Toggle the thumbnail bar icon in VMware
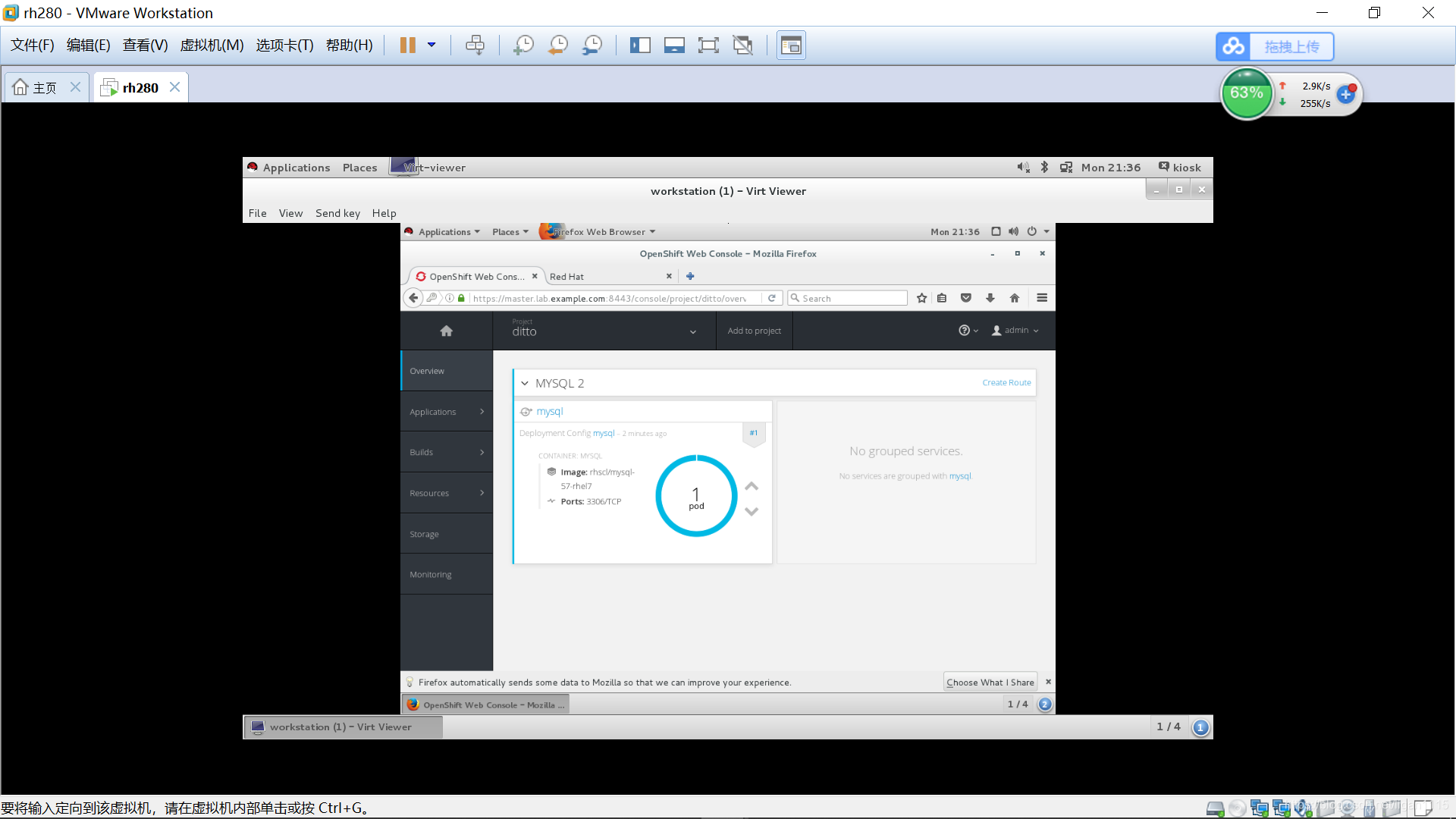This screenshot has height=819, width=1456. (791, 45)
